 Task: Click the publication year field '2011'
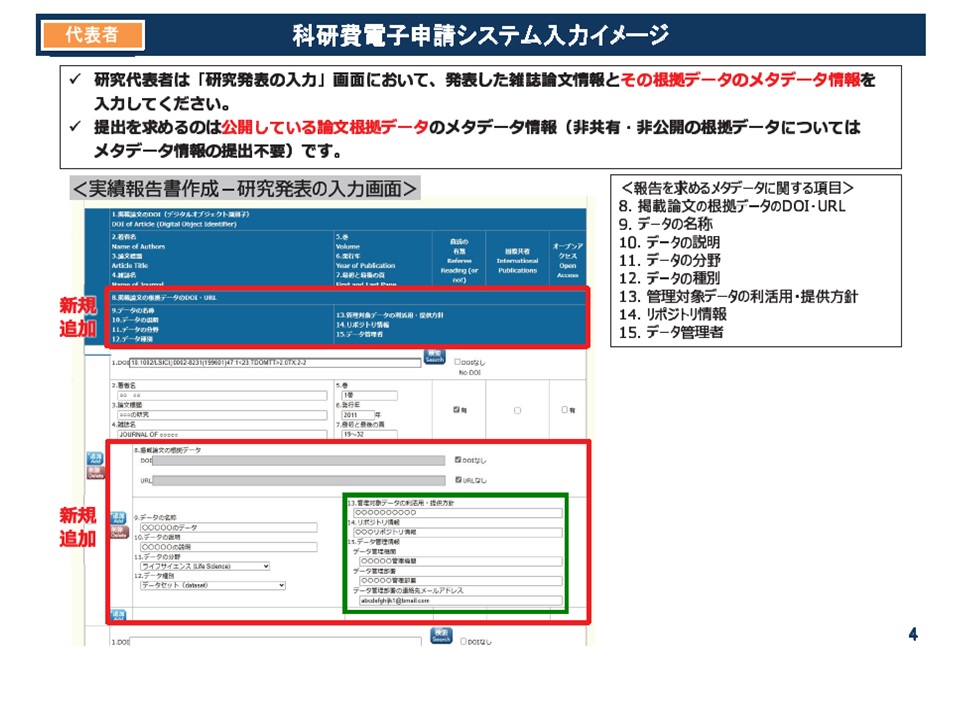358,415
